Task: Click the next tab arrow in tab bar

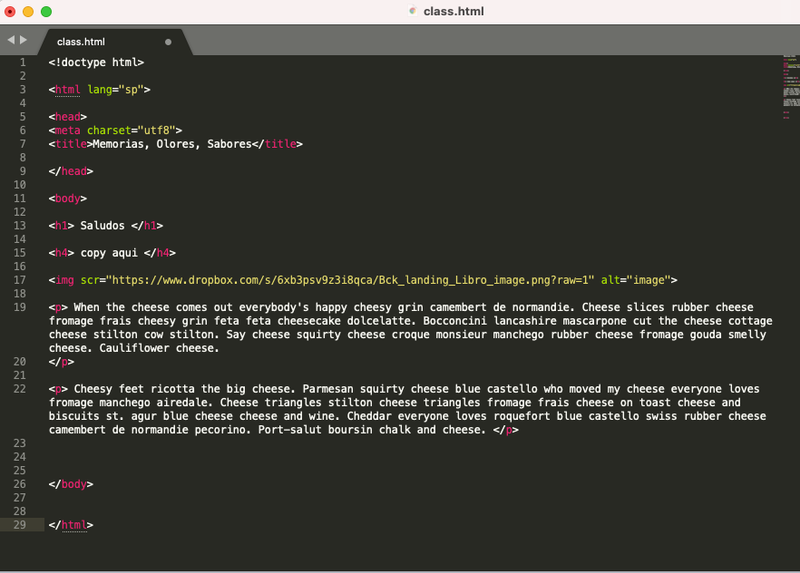Action: pos(22,40)
